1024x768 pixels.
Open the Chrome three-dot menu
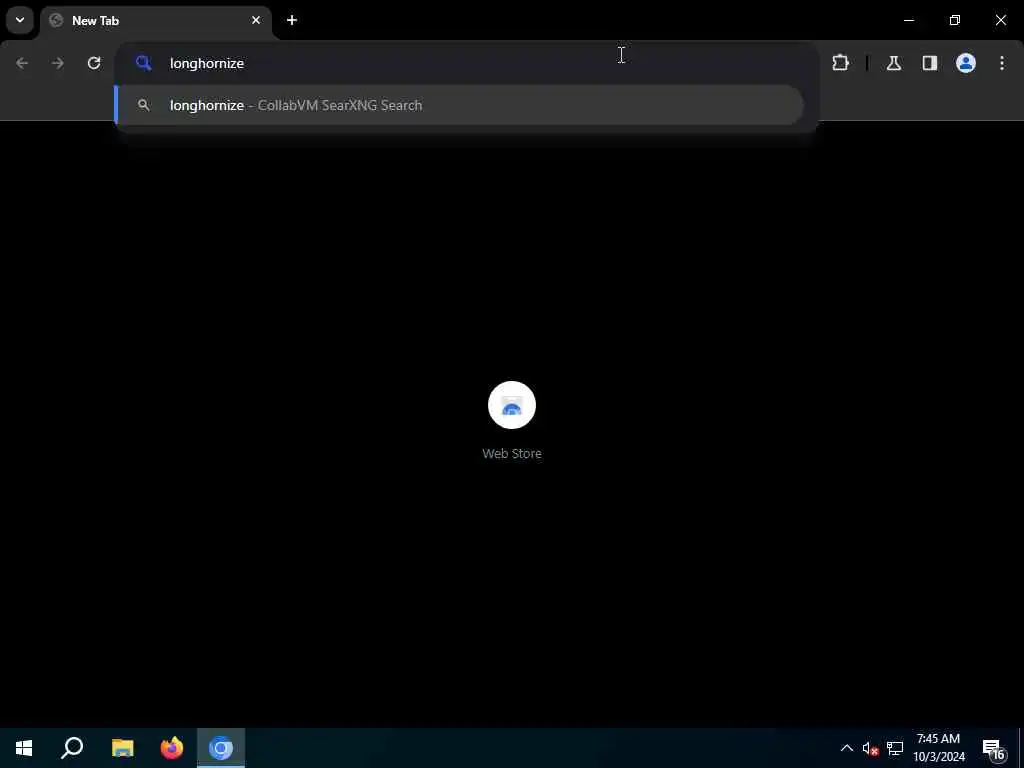(x=1002, y=63)
